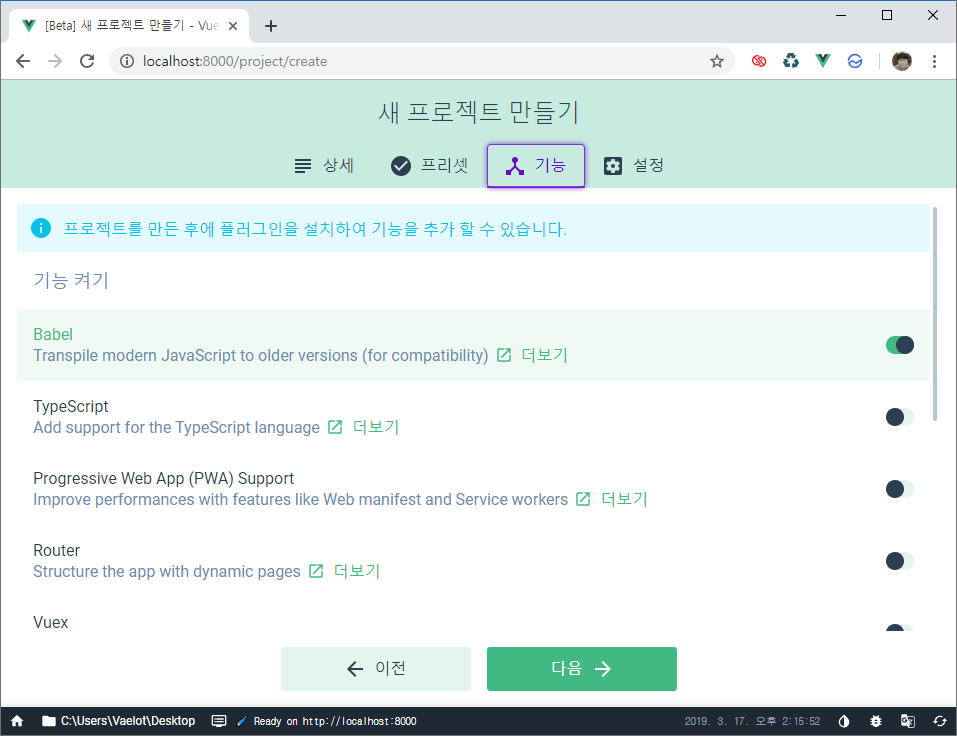Viewport: 957px width, 736px height.
Task: Open Router's external link icon
Action: 315,571
